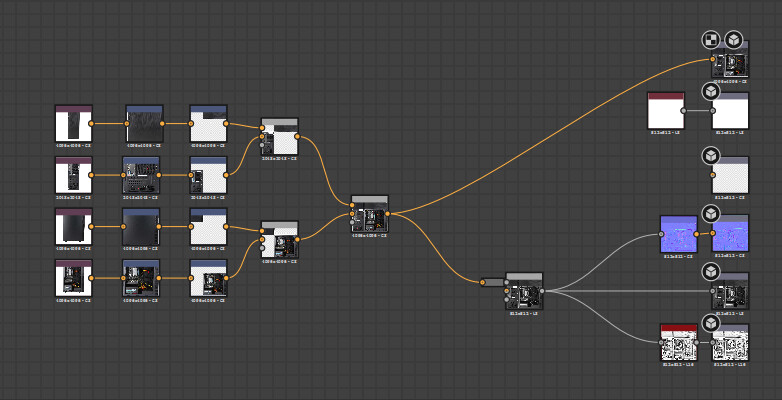Screen dimensions: 782x400
Task: Select the grayscale conversion node with dark stub input
Action: point(524,291)
